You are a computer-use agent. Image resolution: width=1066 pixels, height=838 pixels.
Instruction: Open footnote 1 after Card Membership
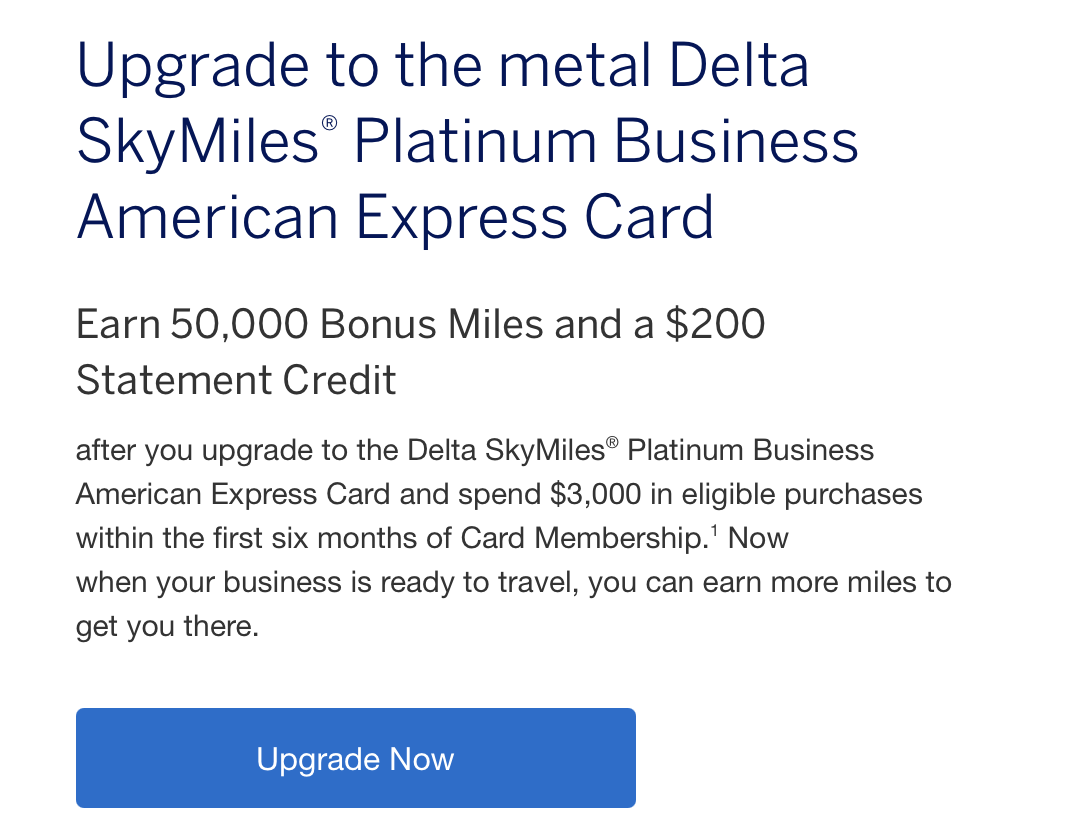[713, 530]
